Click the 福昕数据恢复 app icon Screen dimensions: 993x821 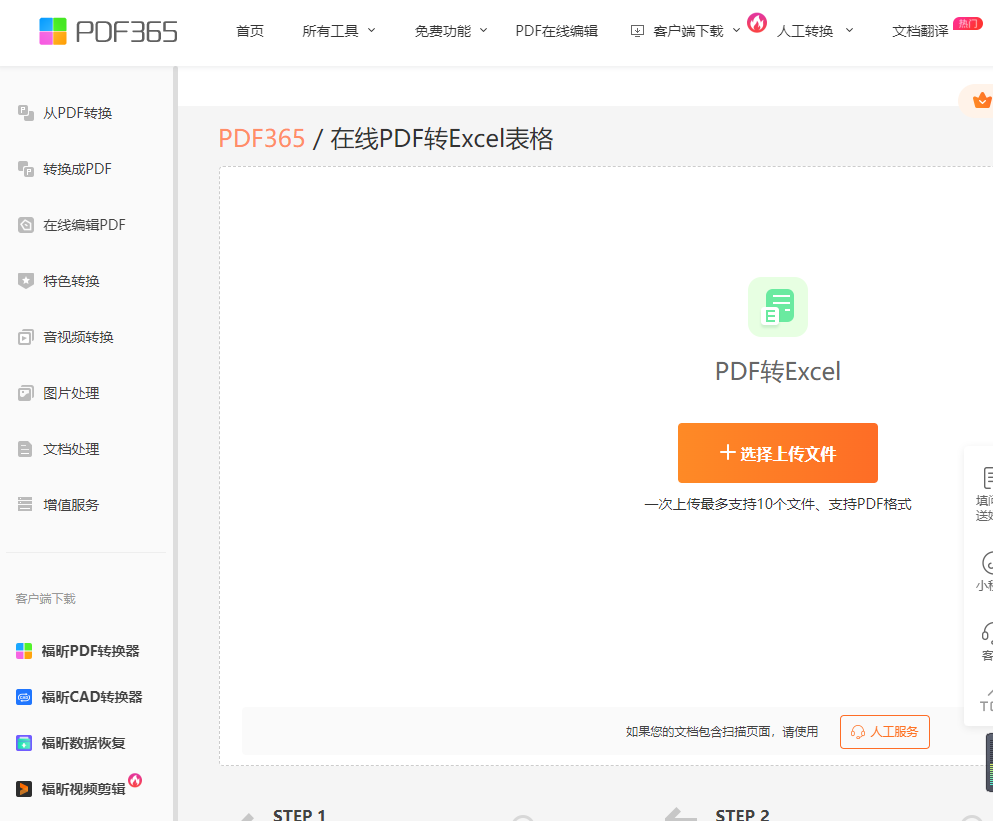(x=24, y=743)
